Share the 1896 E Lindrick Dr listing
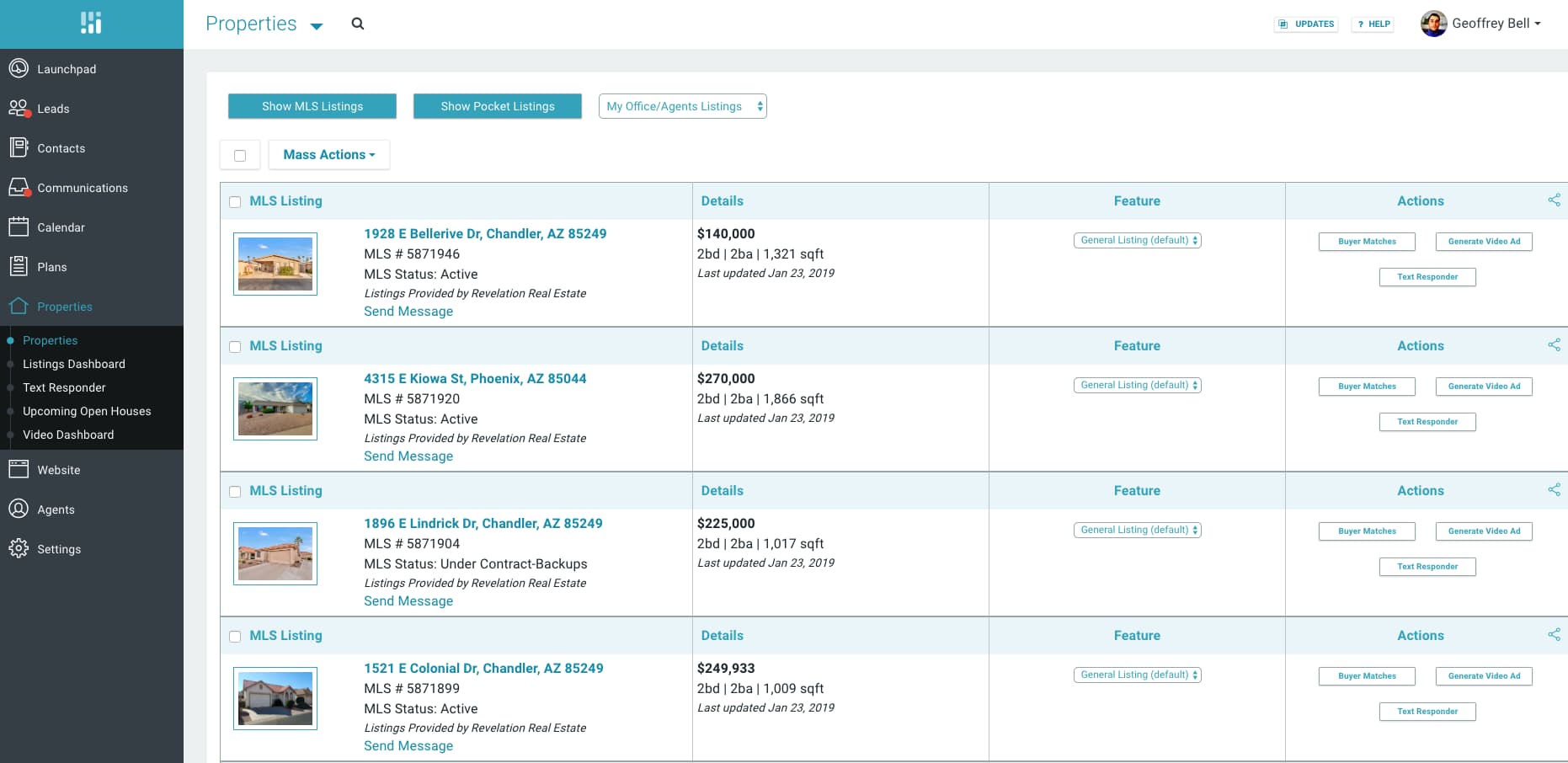This screenshot has width=1568, height=763. click(1554, 490)
